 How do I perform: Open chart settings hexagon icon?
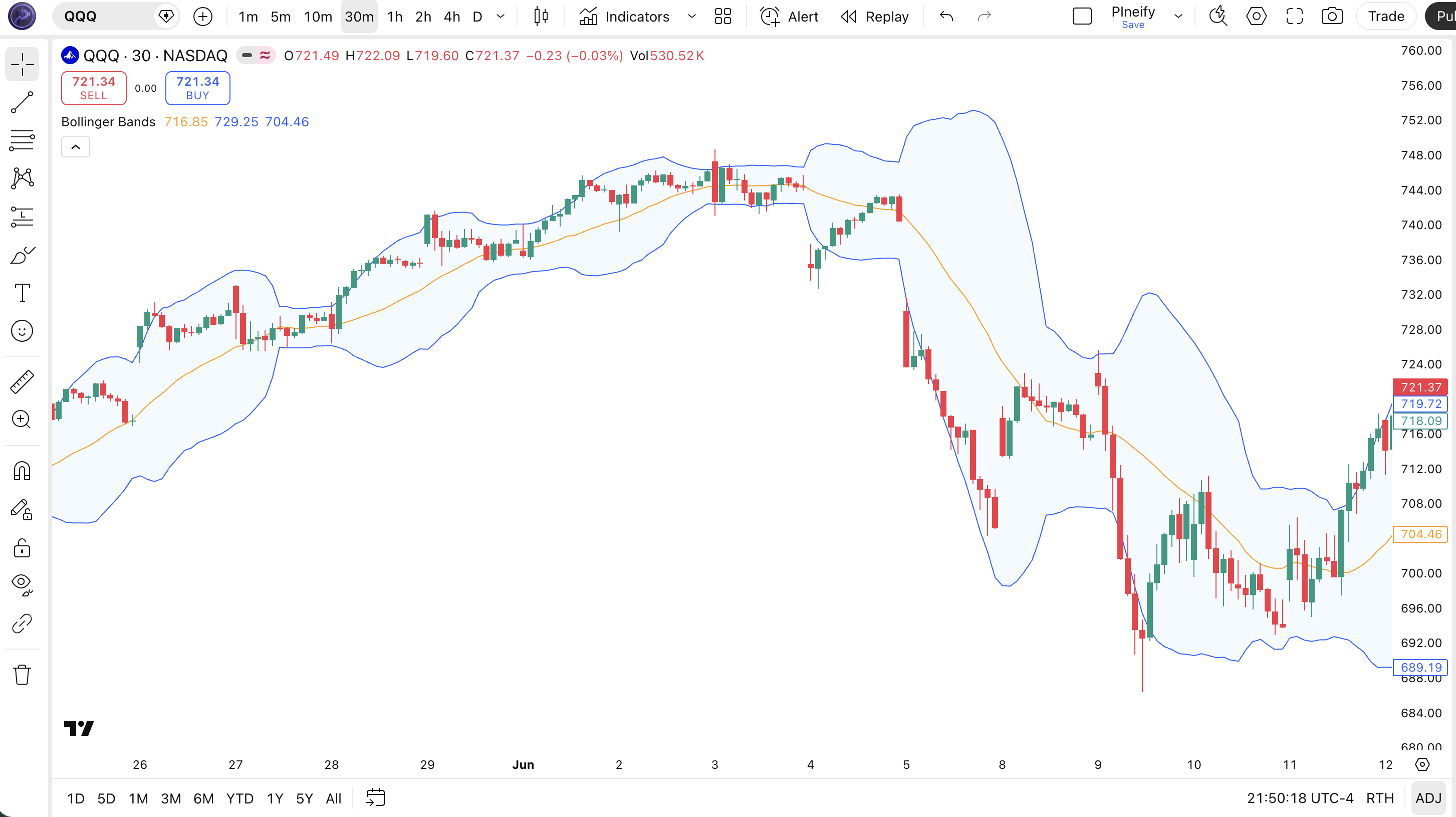pos(1256,17)
